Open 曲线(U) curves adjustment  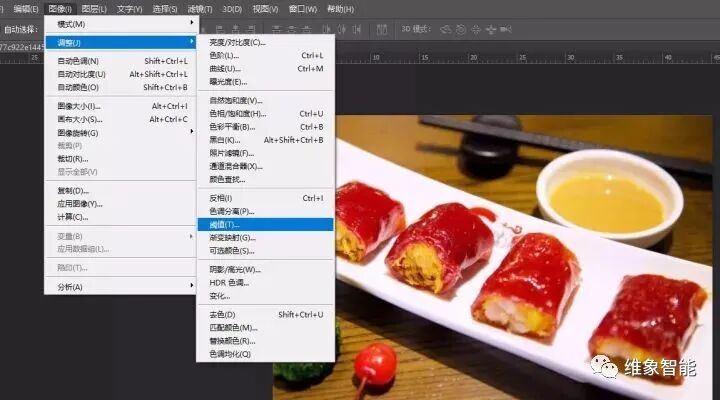[265, 68]
